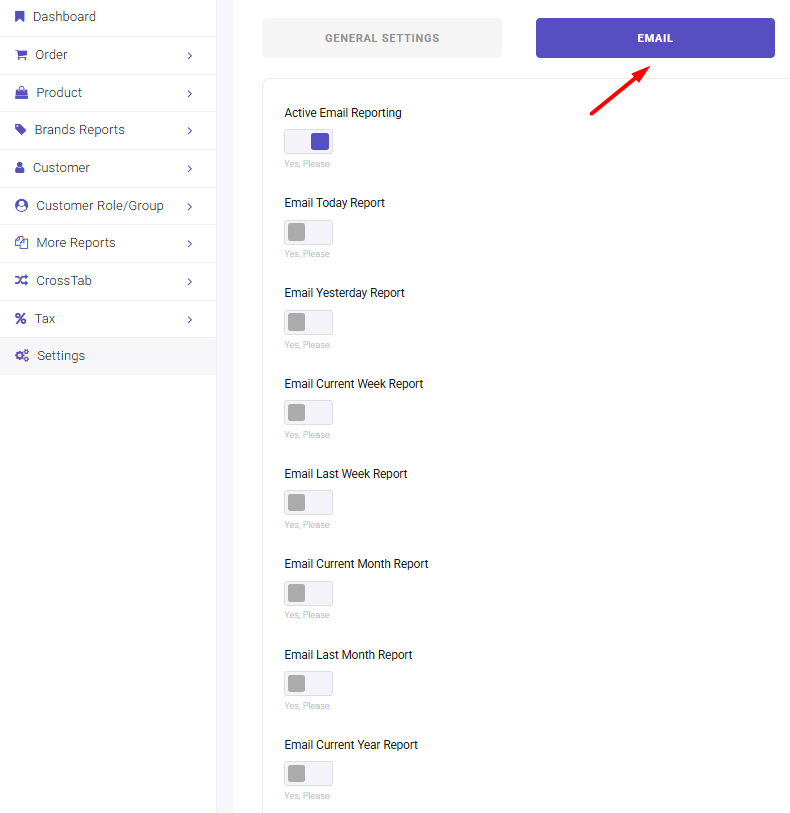Click the Product shopping bag icon
This screenshot has height=813, width=790.
21,92
